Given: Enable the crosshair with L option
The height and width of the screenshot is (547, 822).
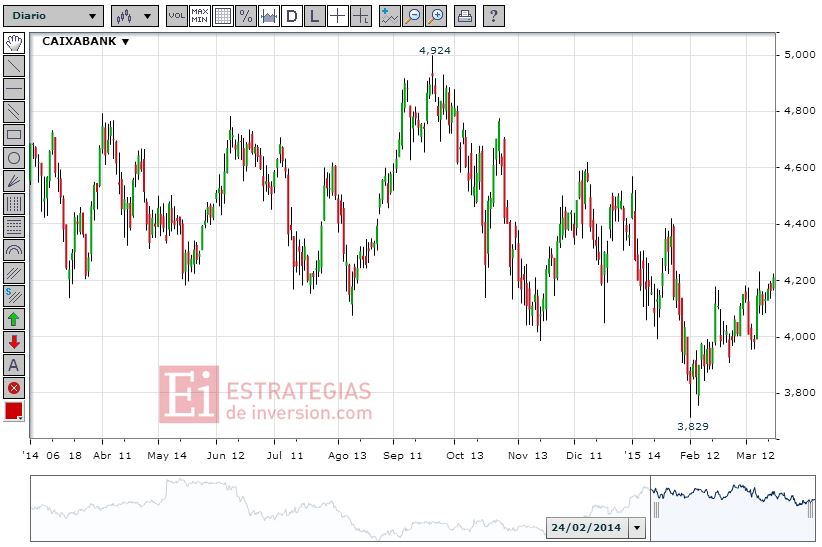Looking at the screenshot, I should click(x=361, y=16).
